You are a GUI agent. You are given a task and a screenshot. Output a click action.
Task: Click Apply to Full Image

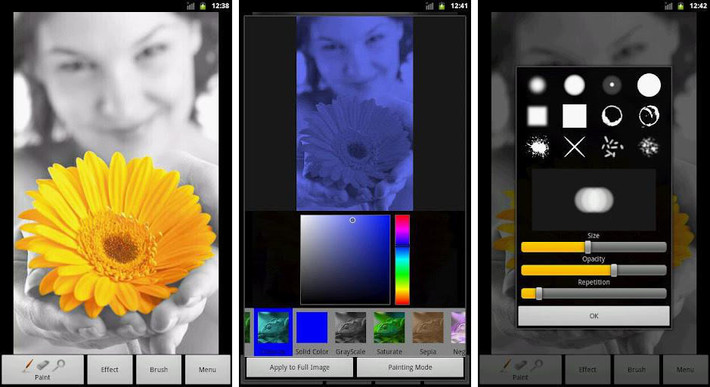click(299, 368)
